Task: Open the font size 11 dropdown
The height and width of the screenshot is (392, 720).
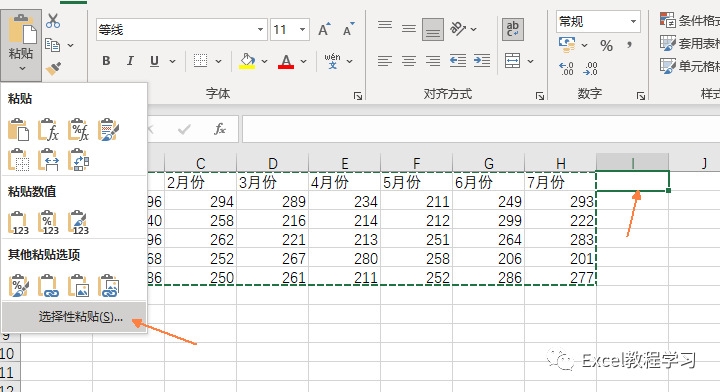Action: pos(302,30)
